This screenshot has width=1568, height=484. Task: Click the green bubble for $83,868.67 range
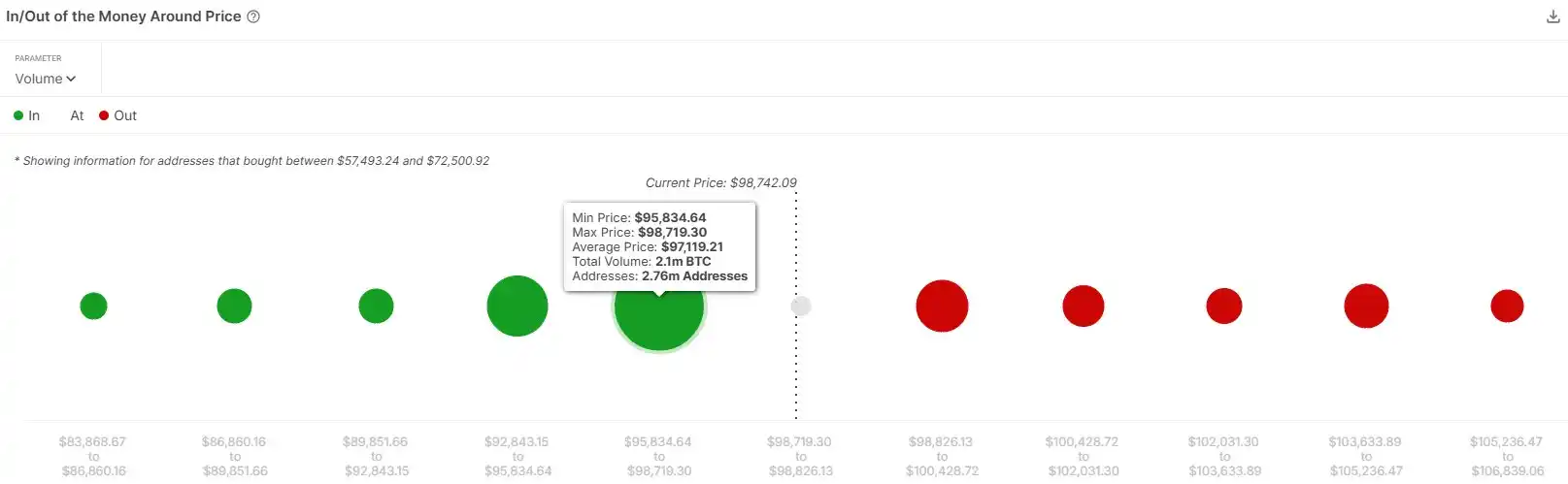[x=93, y=307]
